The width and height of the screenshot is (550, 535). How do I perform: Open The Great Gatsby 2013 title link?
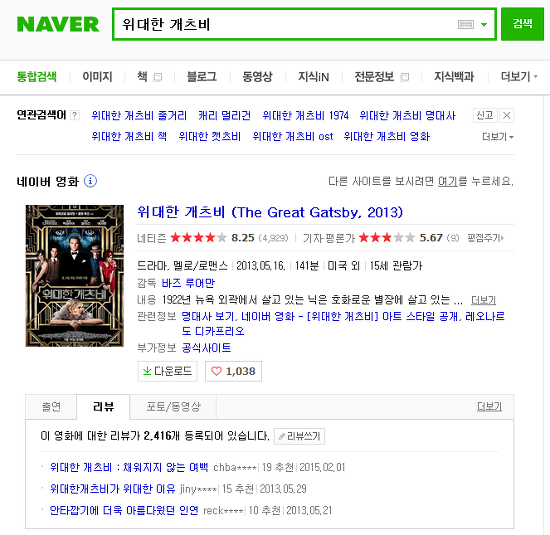[x=270, y=212]
